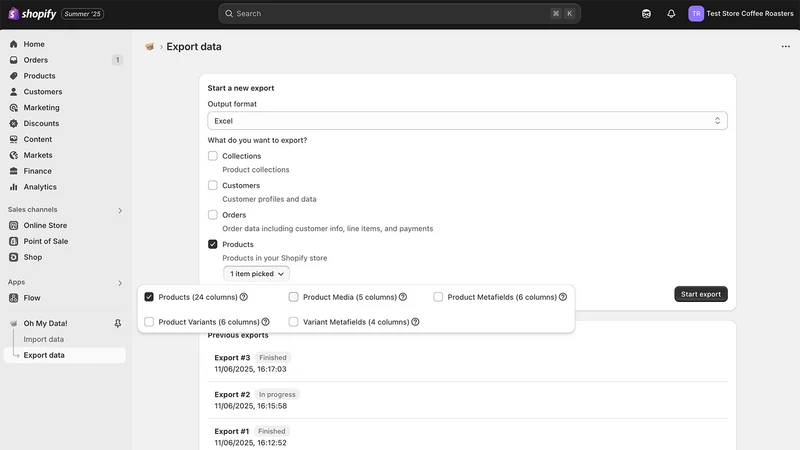Viewport: 800px width, 450px height.
Task: Check the Orders export checkbox
Action: pyautogui.click(x=213, y=215)
